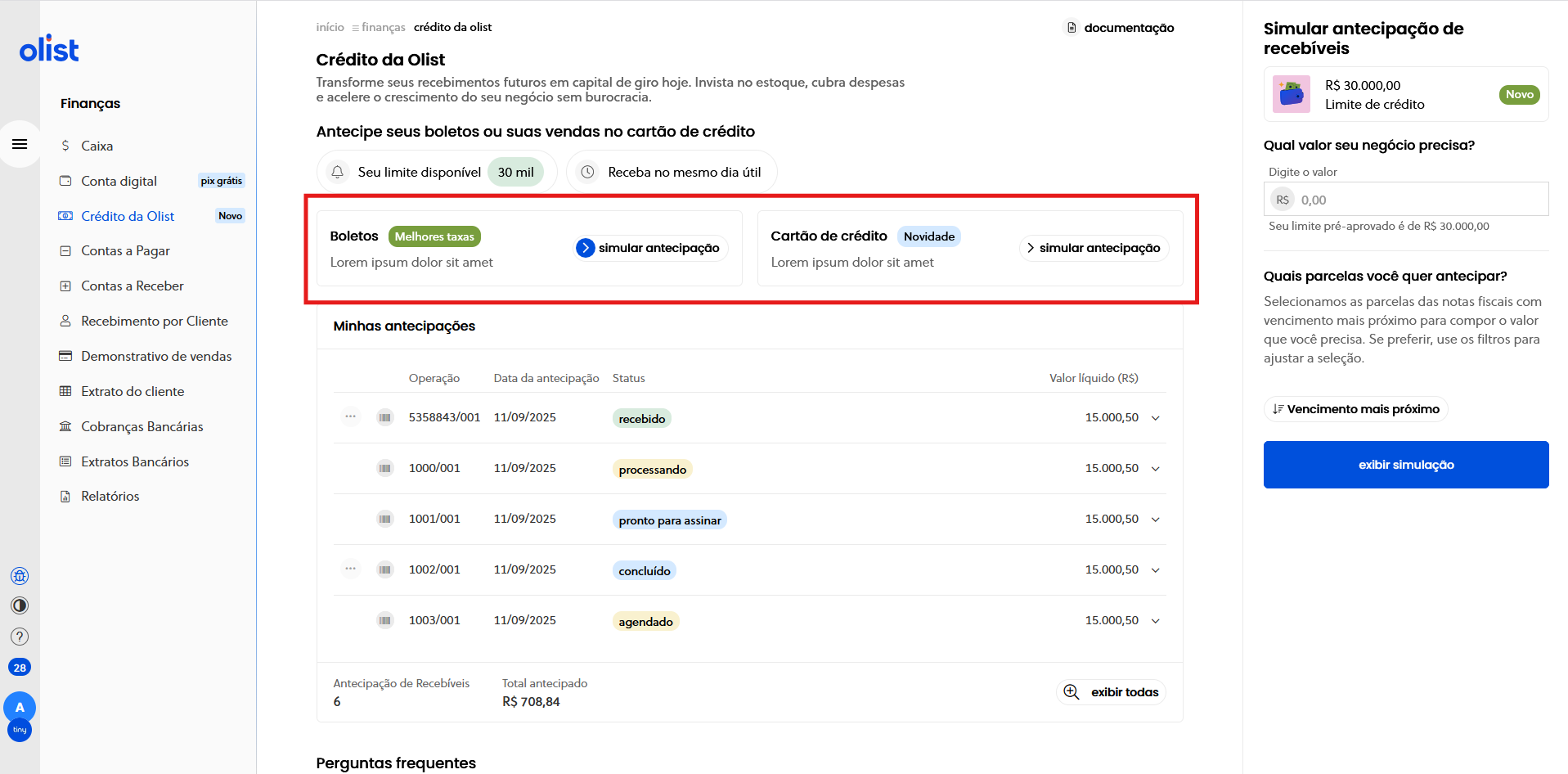The height and width of the screenshot is (774, 1568).
Task: Click the Novo badge in the credit limit card
Action: pyautogui.click(x=1520, y=94)
